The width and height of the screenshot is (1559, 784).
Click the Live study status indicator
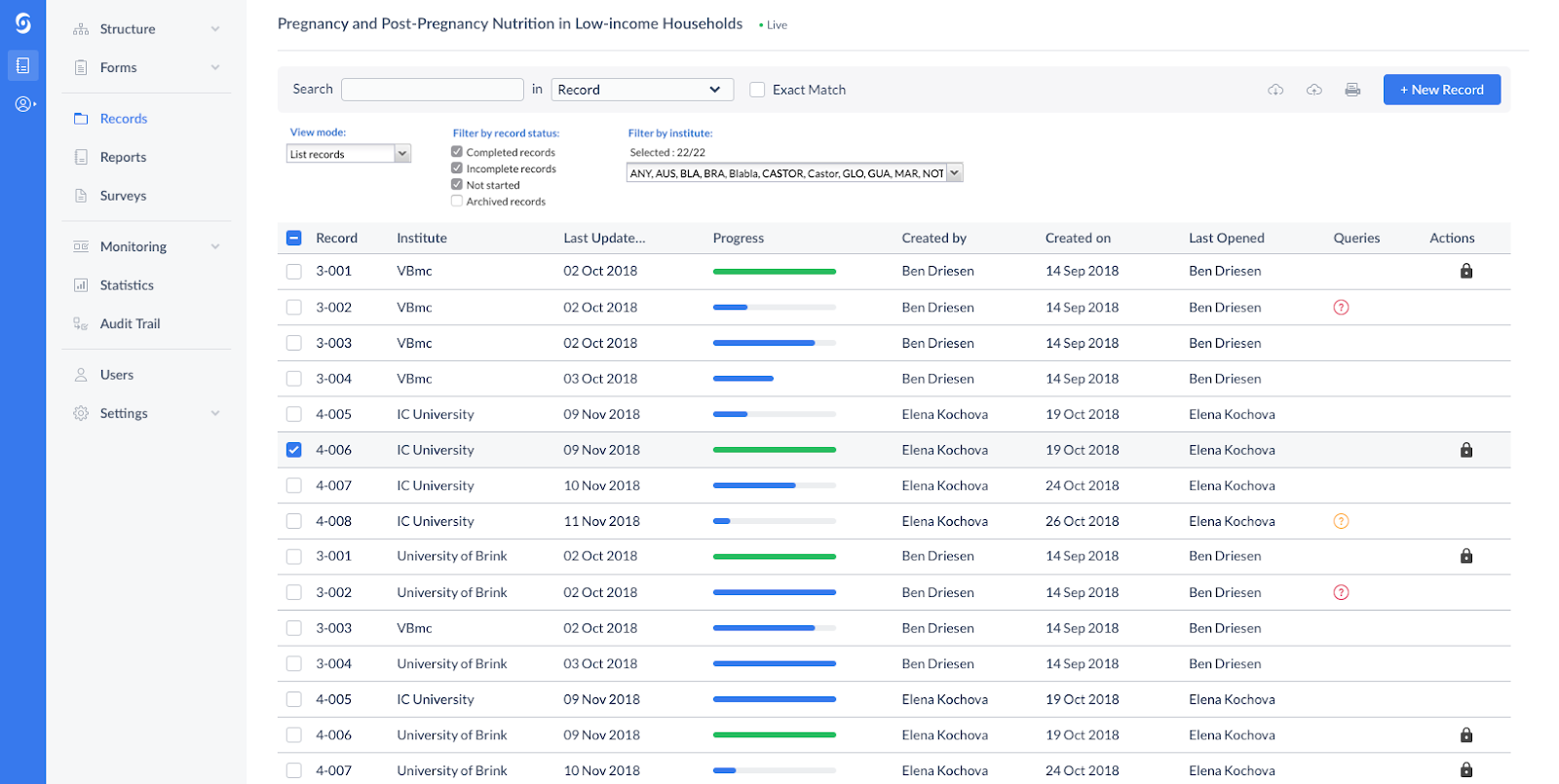click(x=774, y=25)
